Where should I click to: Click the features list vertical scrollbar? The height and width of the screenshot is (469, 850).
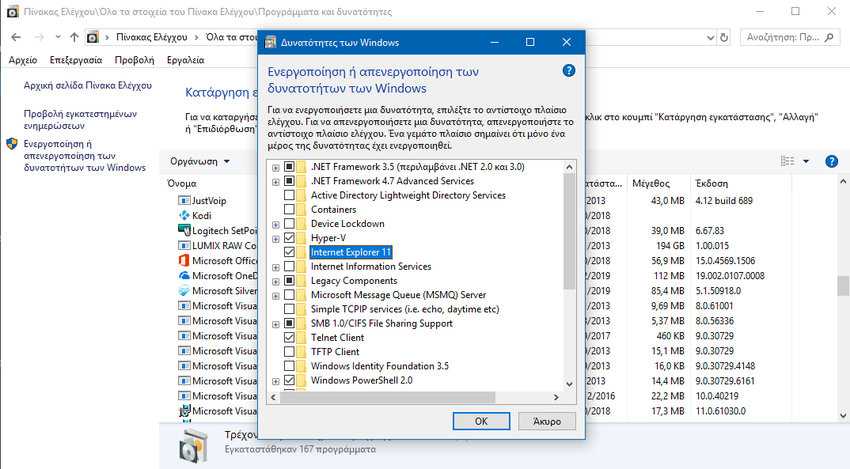pyautogui.click(x=569, y=231)
